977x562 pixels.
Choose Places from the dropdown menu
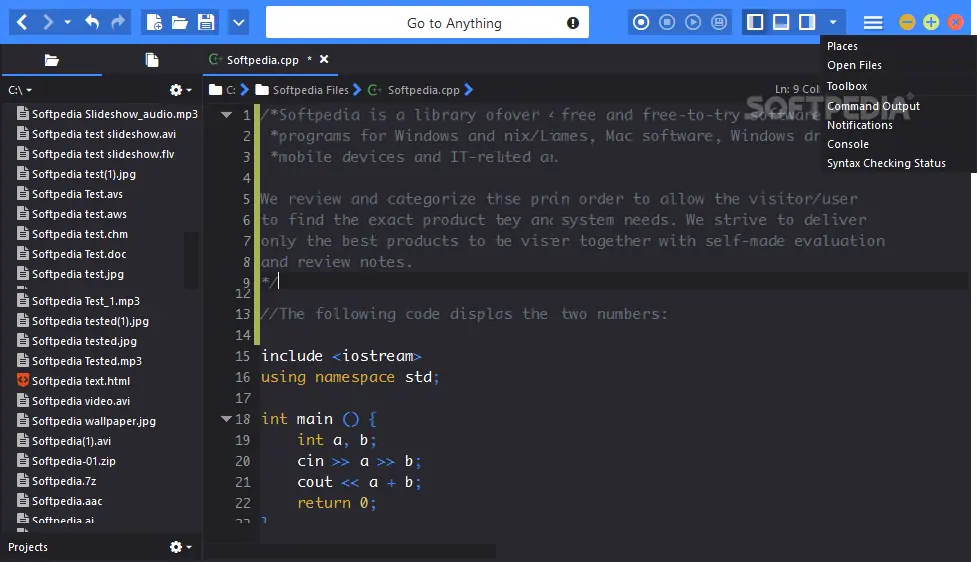pos(842,46)
